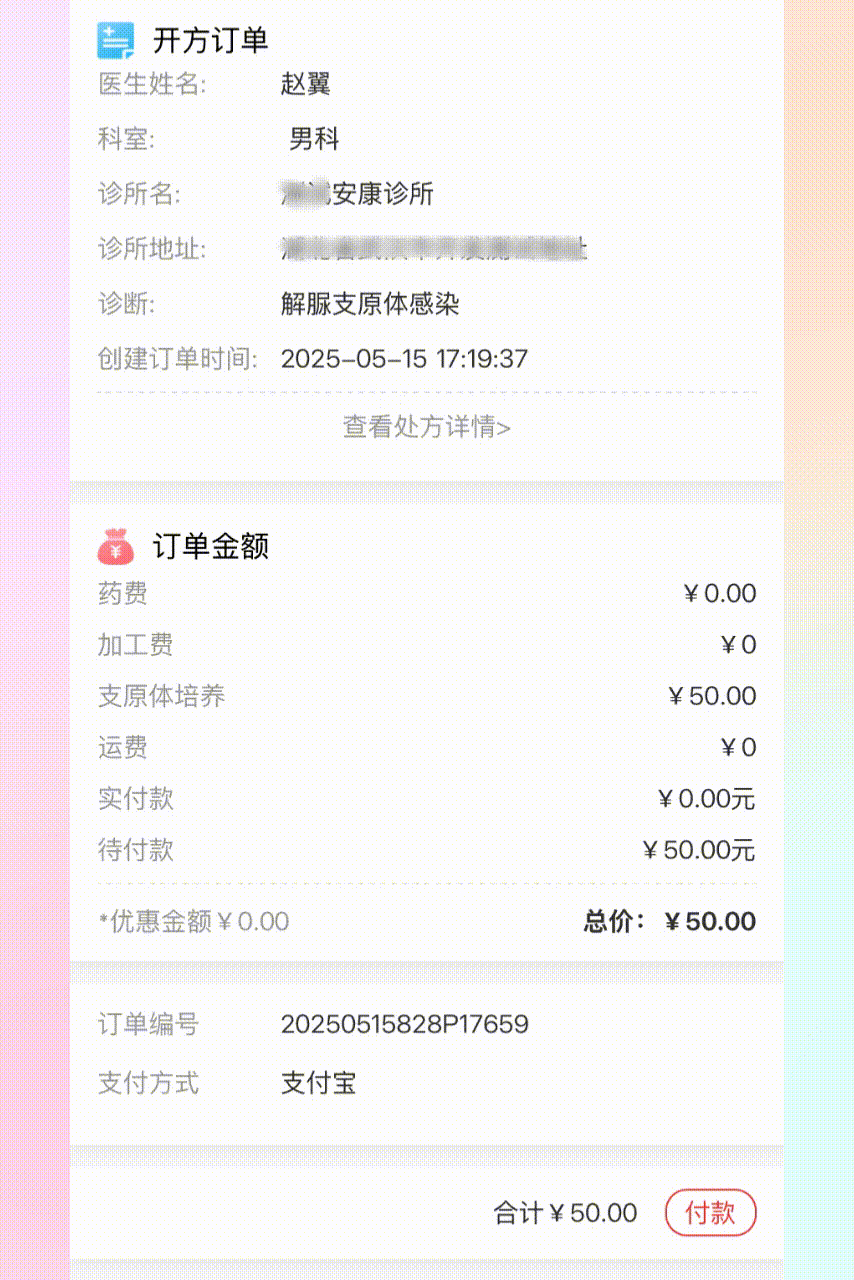Image resolution: width=854 pixels, height=1280 pixels.
Task: Click the 药费 amount ¥0.00
Action: 719,594
